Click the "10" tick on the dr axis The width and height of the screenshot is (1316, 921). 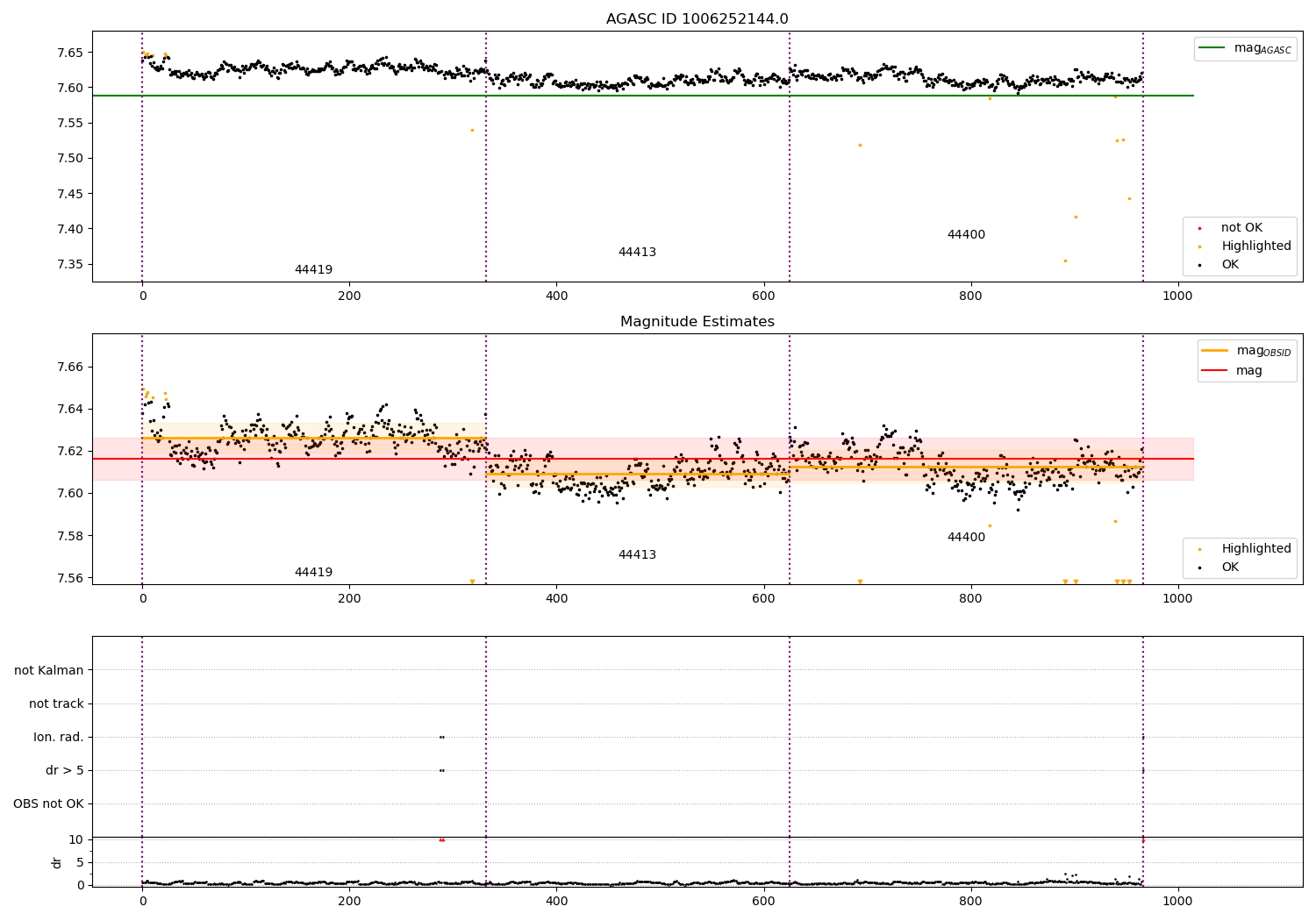pyautogui.click(x=76, y=839)
